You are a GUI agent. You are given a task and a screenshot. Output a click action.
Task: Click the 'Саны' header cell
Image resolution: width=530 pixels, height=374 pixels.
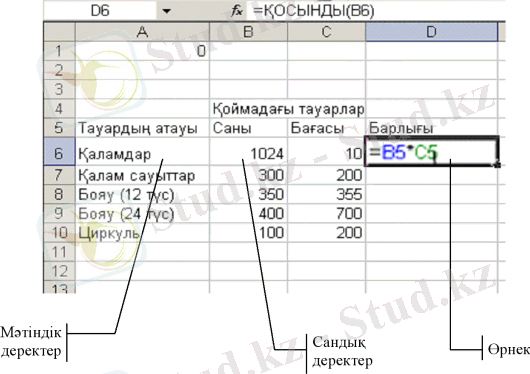click(x=248, y=128)
